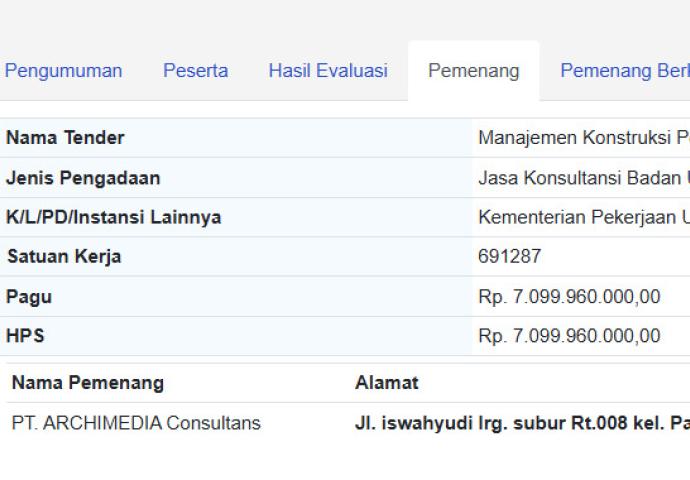This screenshot has width=690, height=480.
Task: Go to the Hasil Evaluasi tab
Action: [x=327, y=71]
